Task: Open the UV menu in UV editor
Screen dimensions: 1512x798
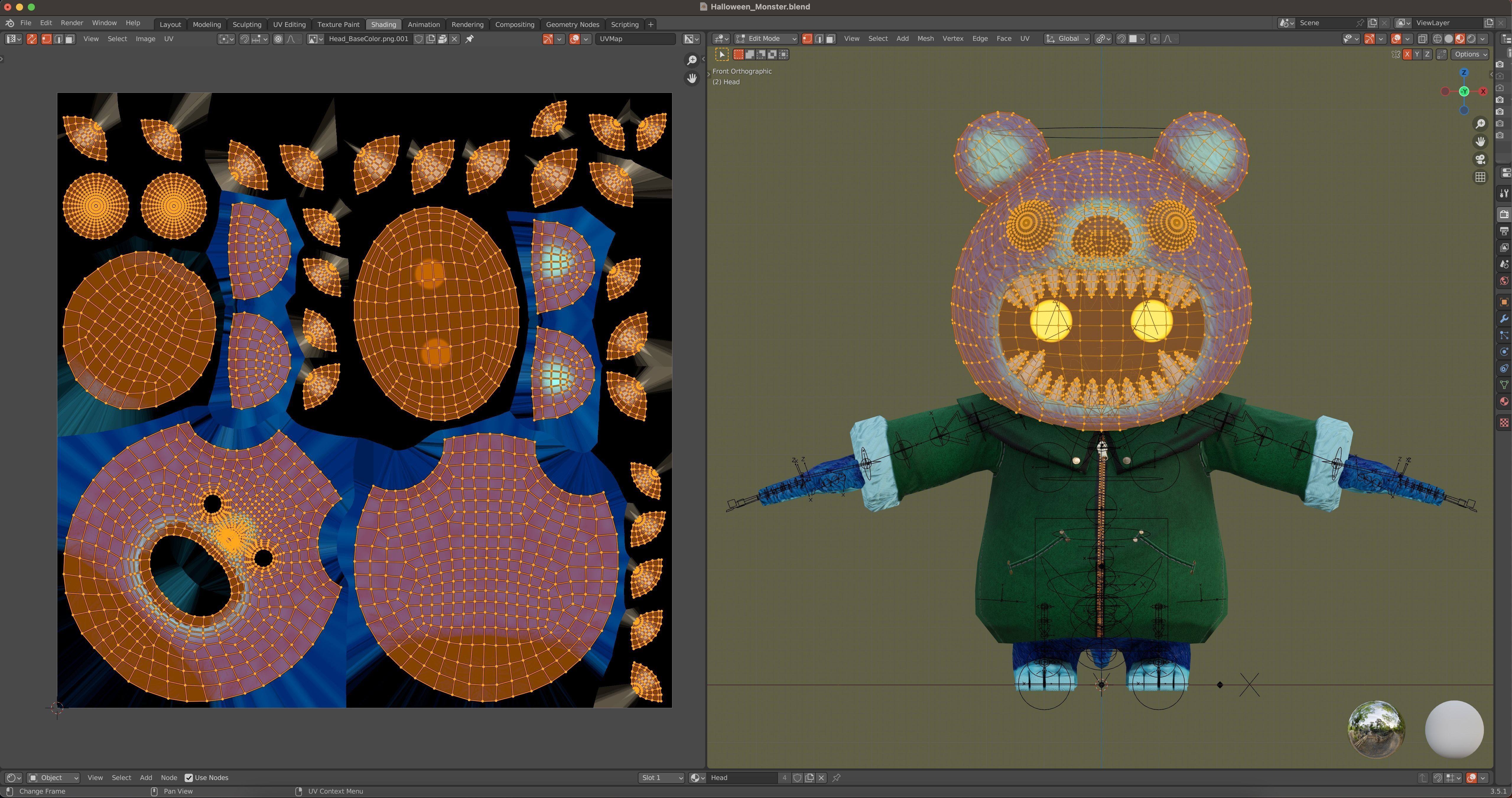Action: 168,39
